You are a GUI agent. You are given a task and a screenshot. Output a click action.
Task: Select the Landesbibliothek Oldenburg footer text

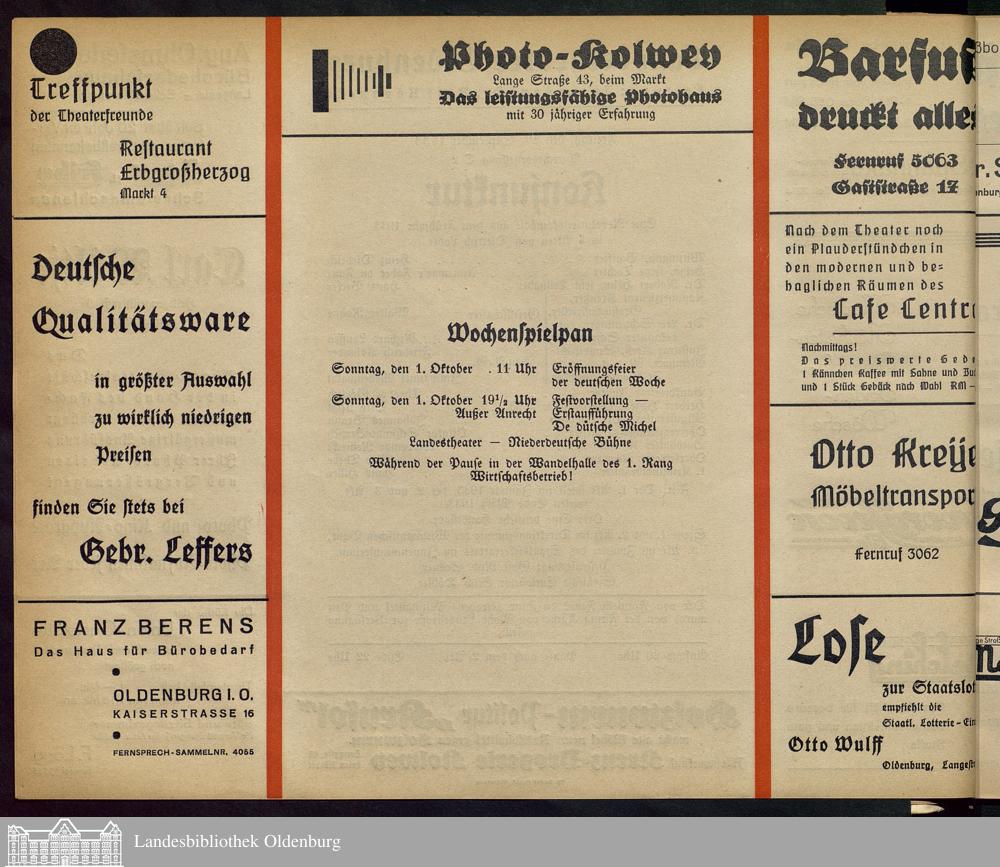[237, 842]
